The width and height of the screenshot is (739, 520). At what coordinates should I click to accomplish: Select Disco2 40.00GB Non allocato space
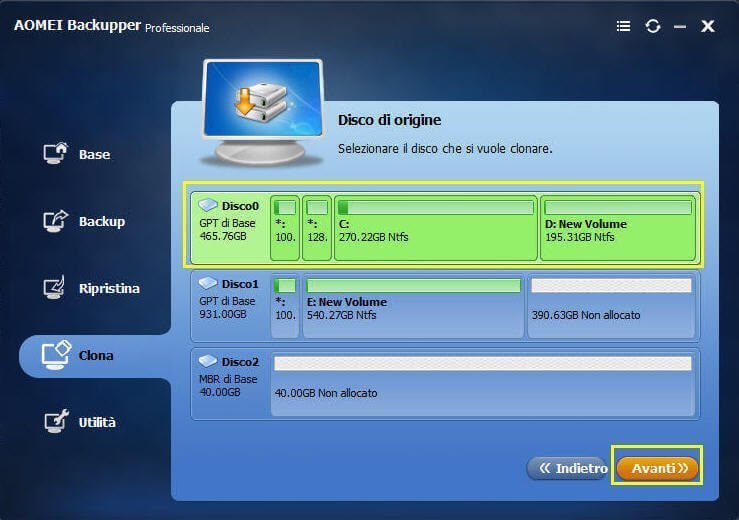[483, 384]
